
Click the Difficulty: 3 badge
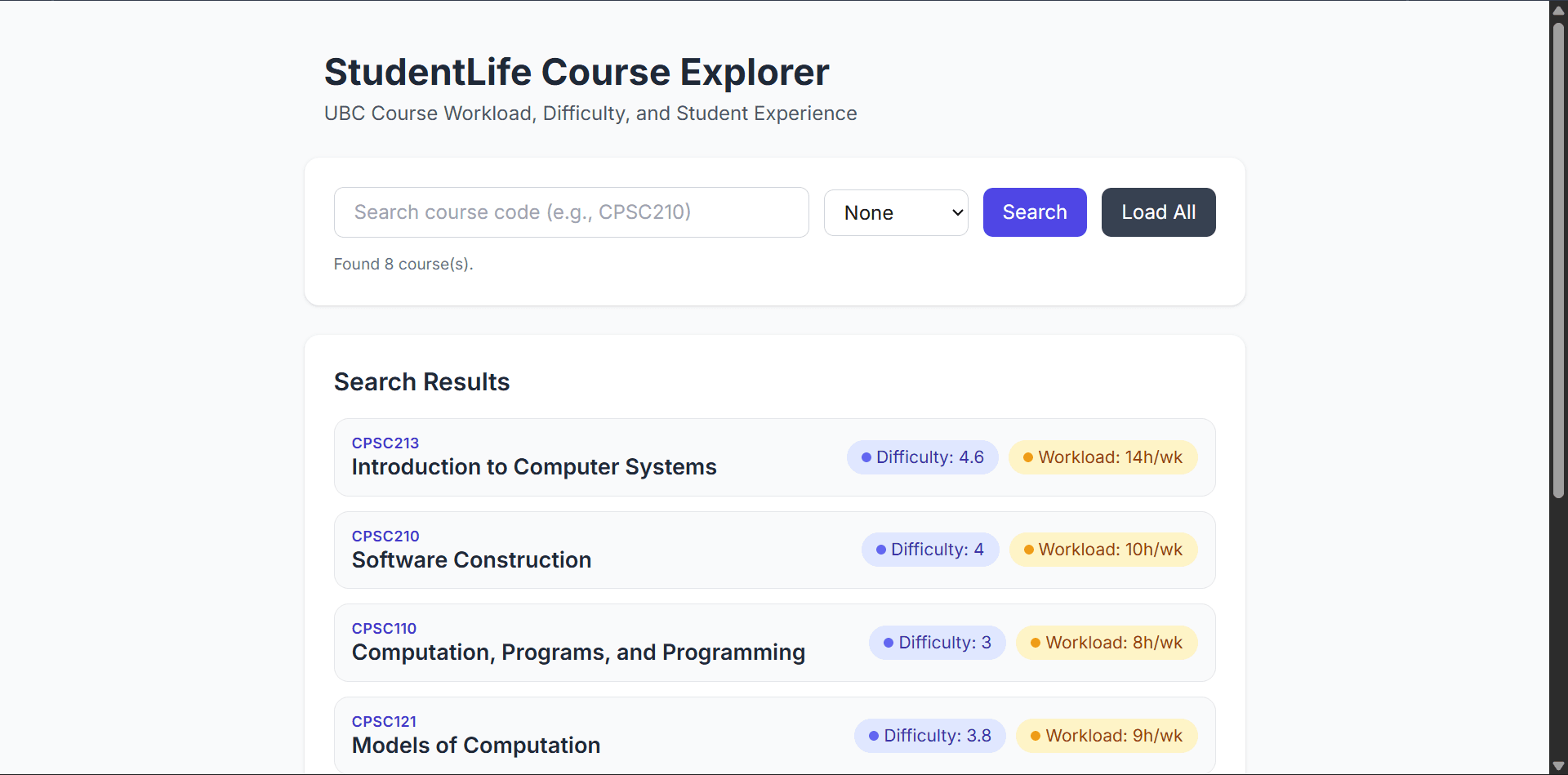click(937, 643)
